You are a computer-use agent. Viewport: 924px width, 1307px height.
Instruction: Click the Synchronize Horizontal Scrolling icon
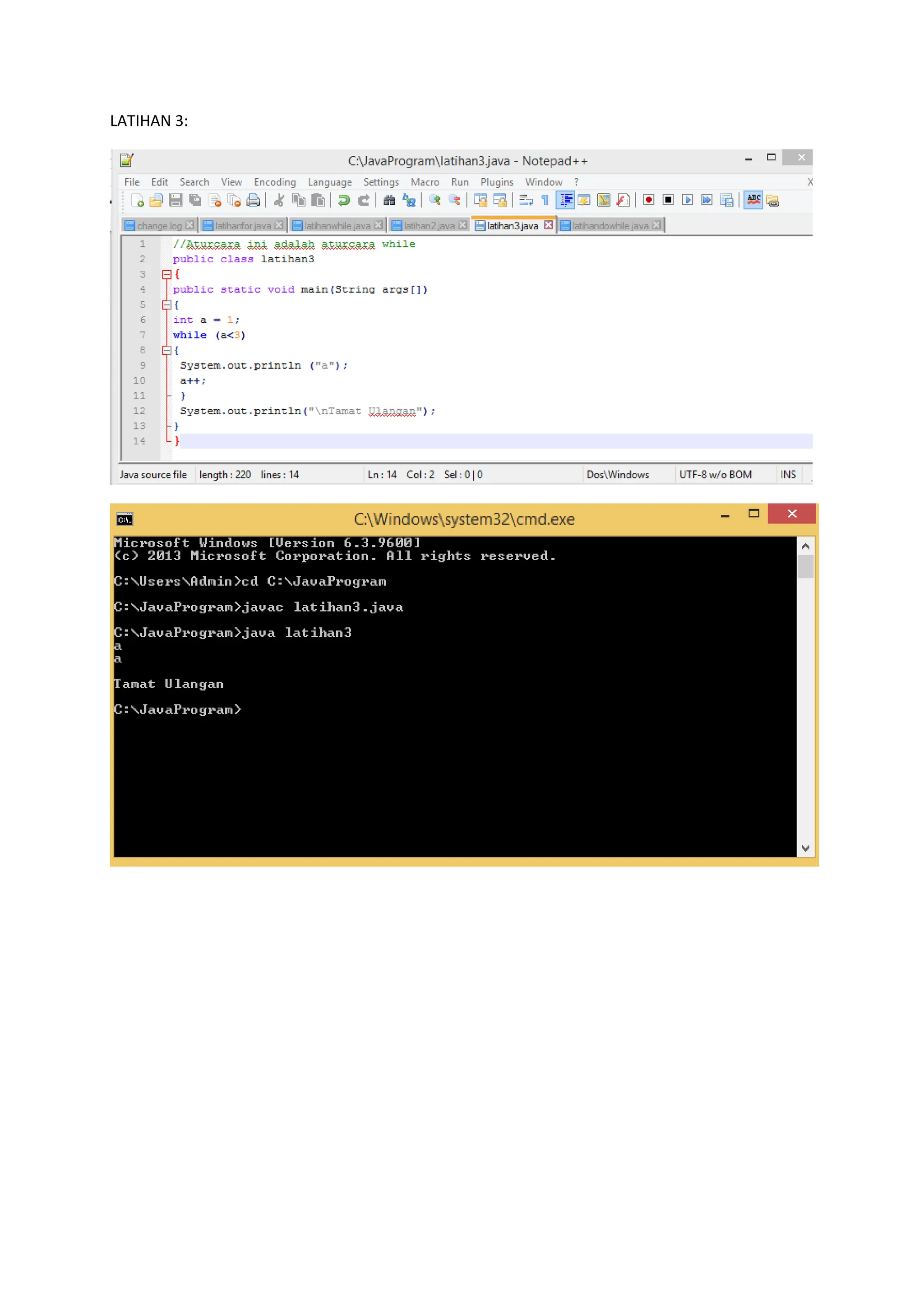[499, 200]
